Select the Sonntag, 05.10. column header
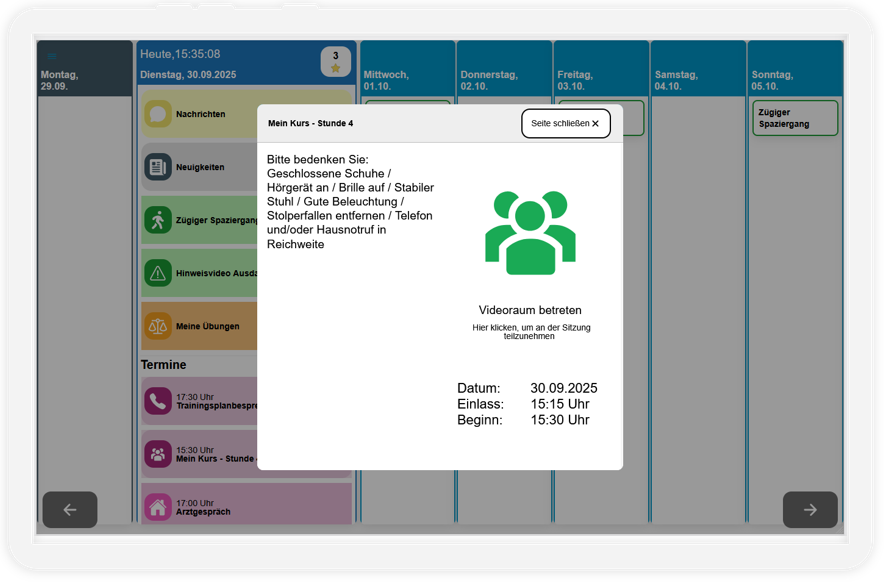Screen dimensions: 884x582 (x=795, y=68)
